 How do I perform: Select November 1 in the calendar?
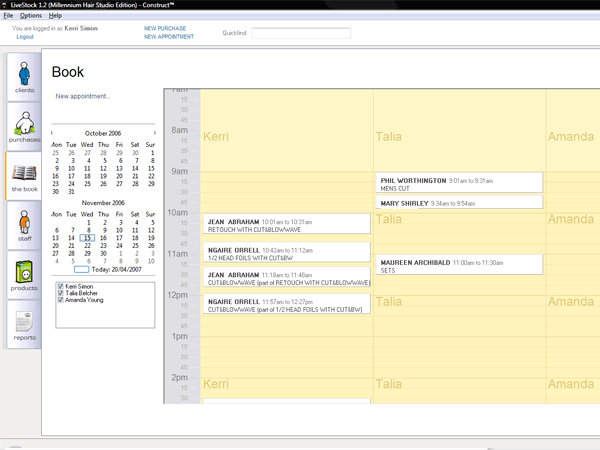[88, 222]
